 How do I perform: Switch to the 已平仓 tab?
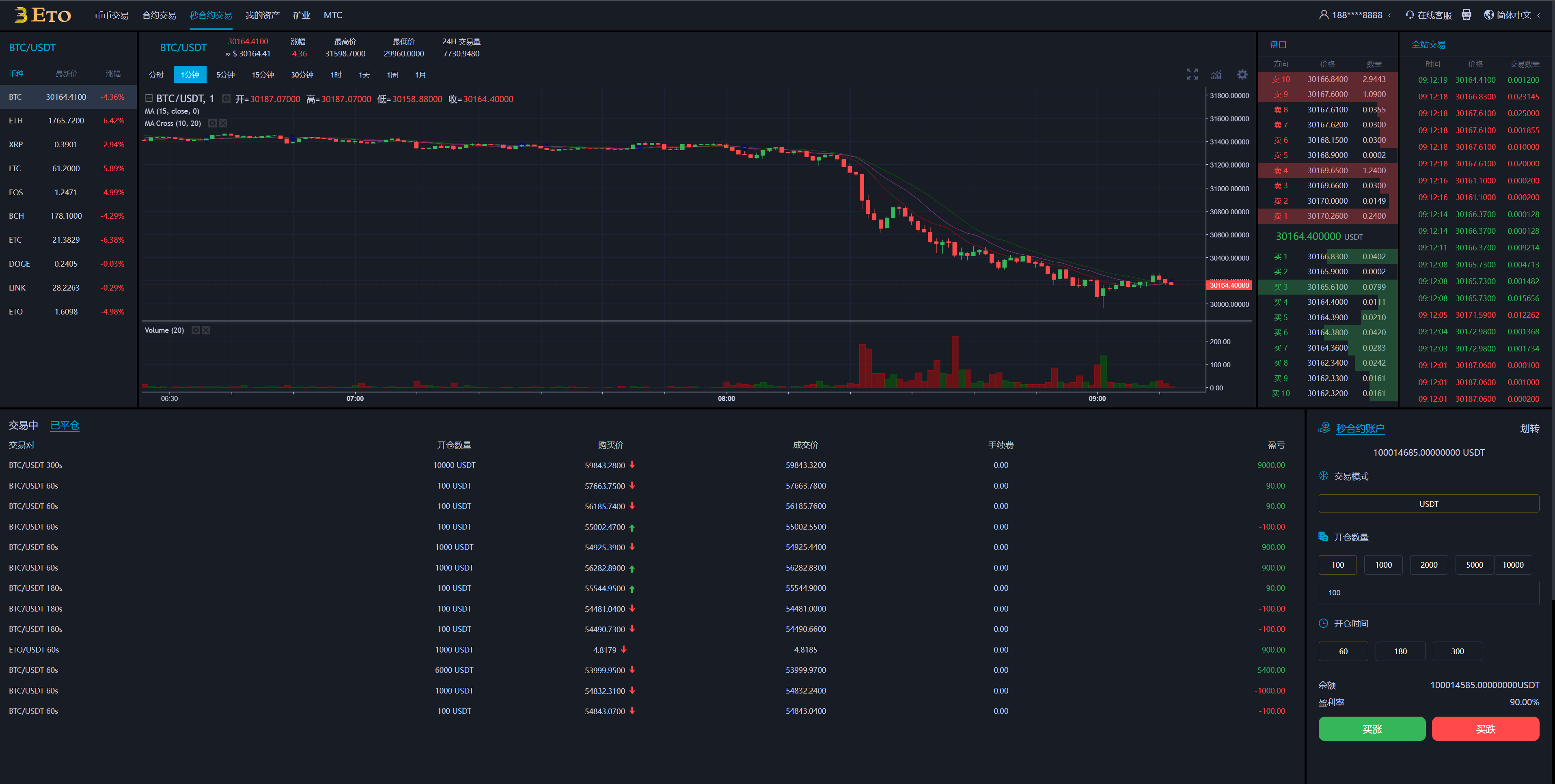[x=65, y=426]
